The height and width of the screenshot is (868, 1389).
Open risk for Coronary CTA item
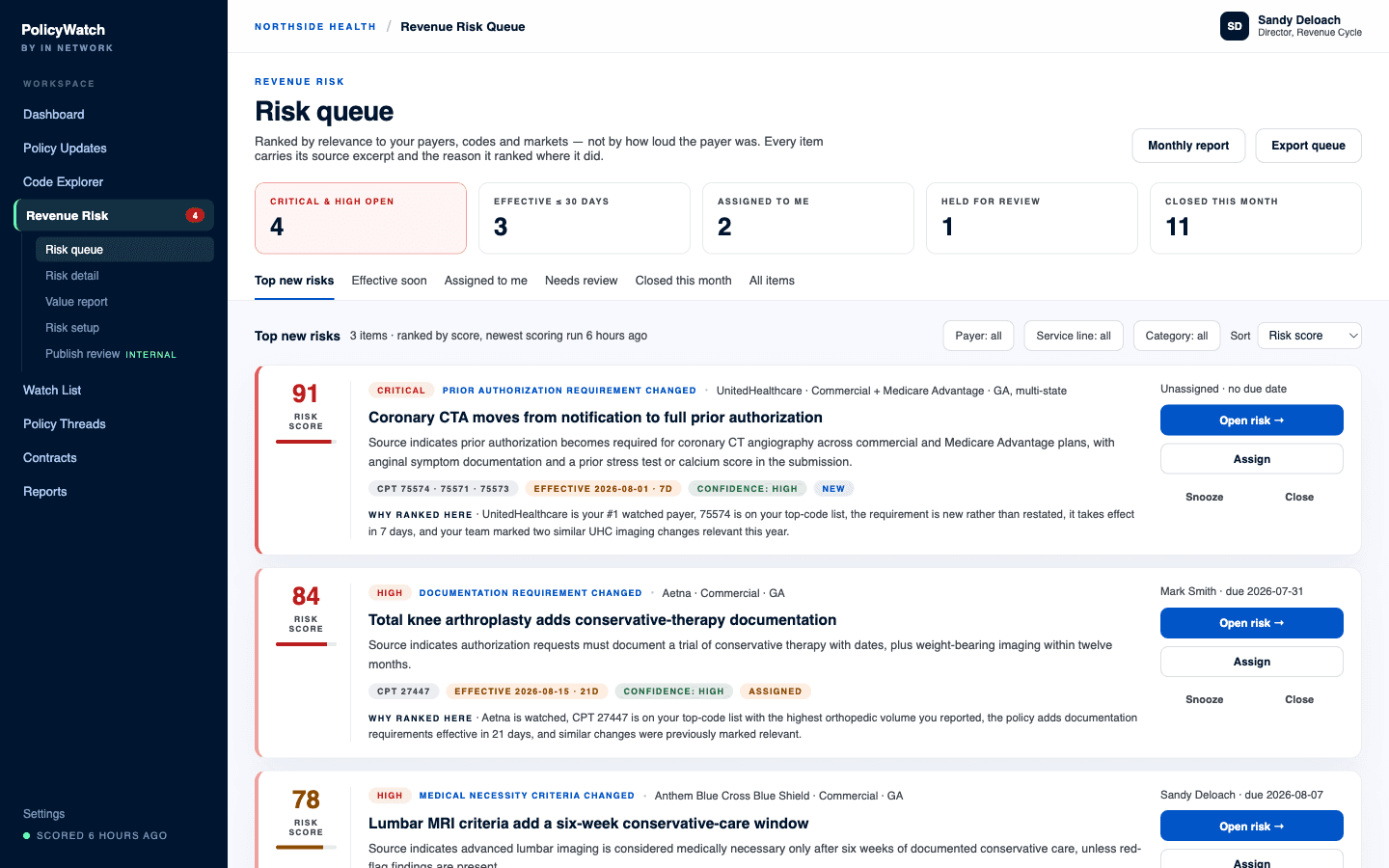(x=1252, y=420)
